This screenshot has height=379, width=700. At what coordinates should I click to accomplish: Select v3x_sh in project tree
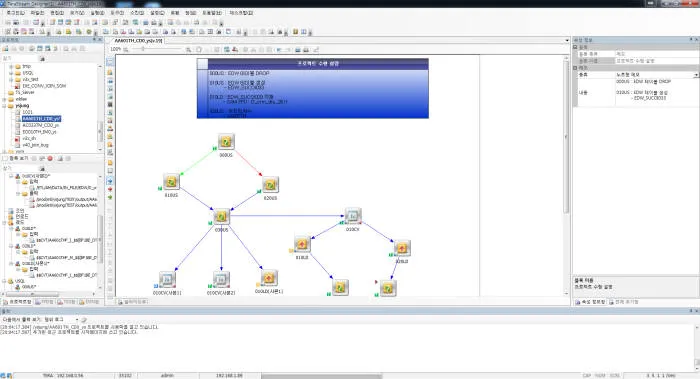(29, 138)
